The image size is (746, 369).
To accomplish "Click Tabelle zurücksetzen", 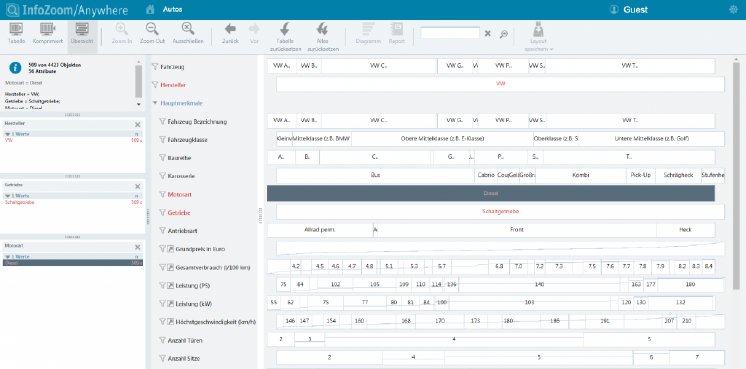I will pyautogui.click(x=285, y=37).
